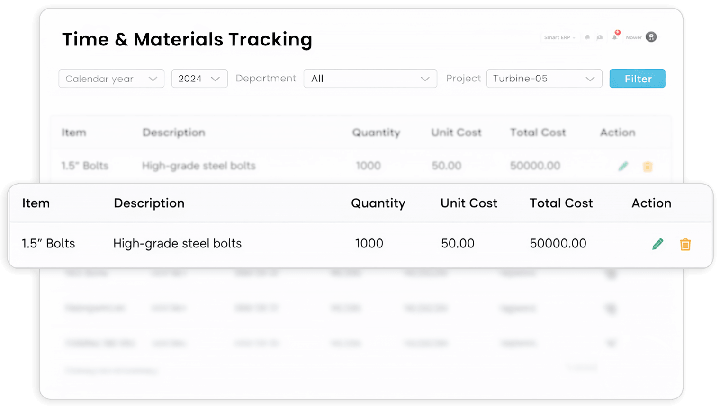Click the Project label

pyautogui.click(x=463, y=78)
